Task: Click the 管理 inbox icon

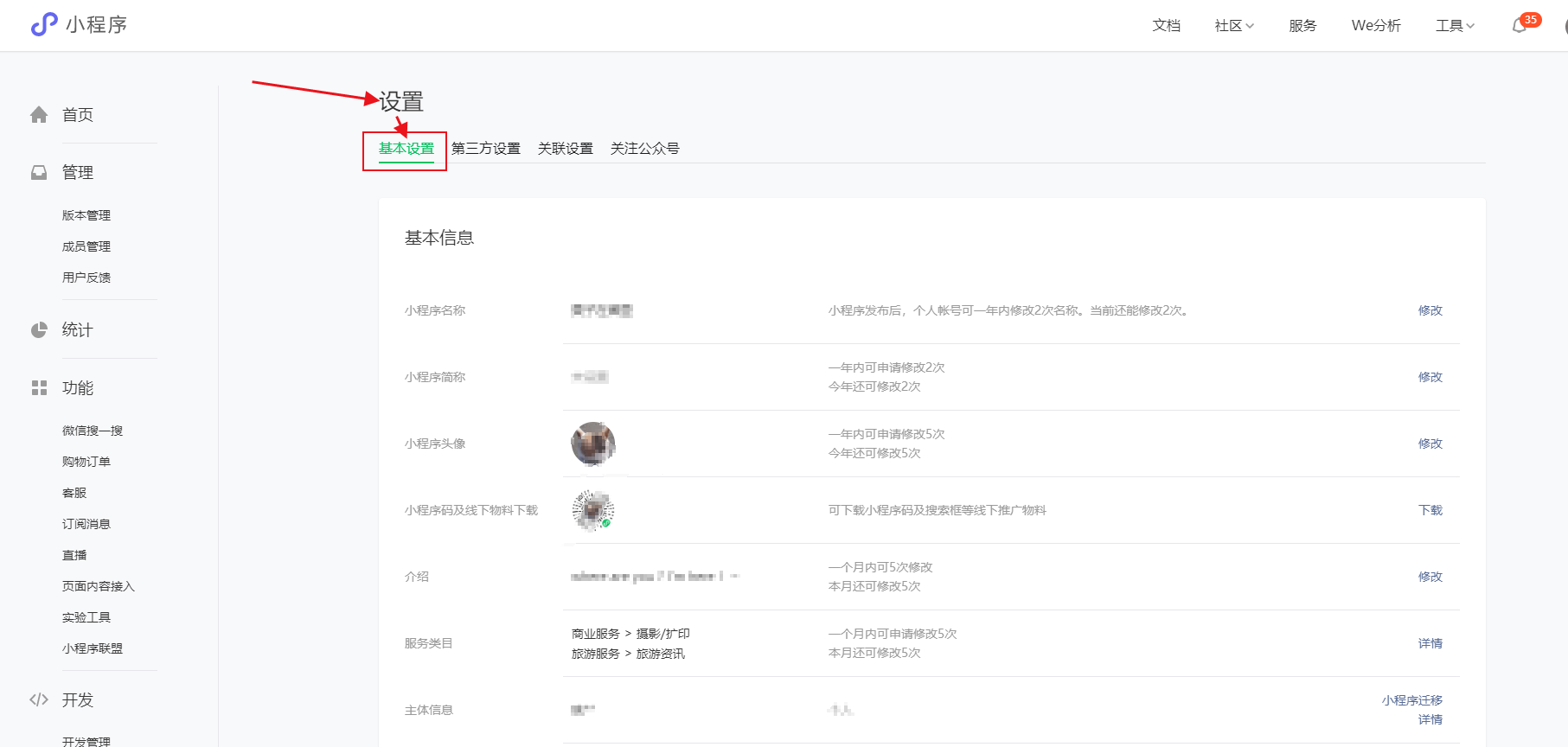Action: pyautogui.click(x=39, y=173)
